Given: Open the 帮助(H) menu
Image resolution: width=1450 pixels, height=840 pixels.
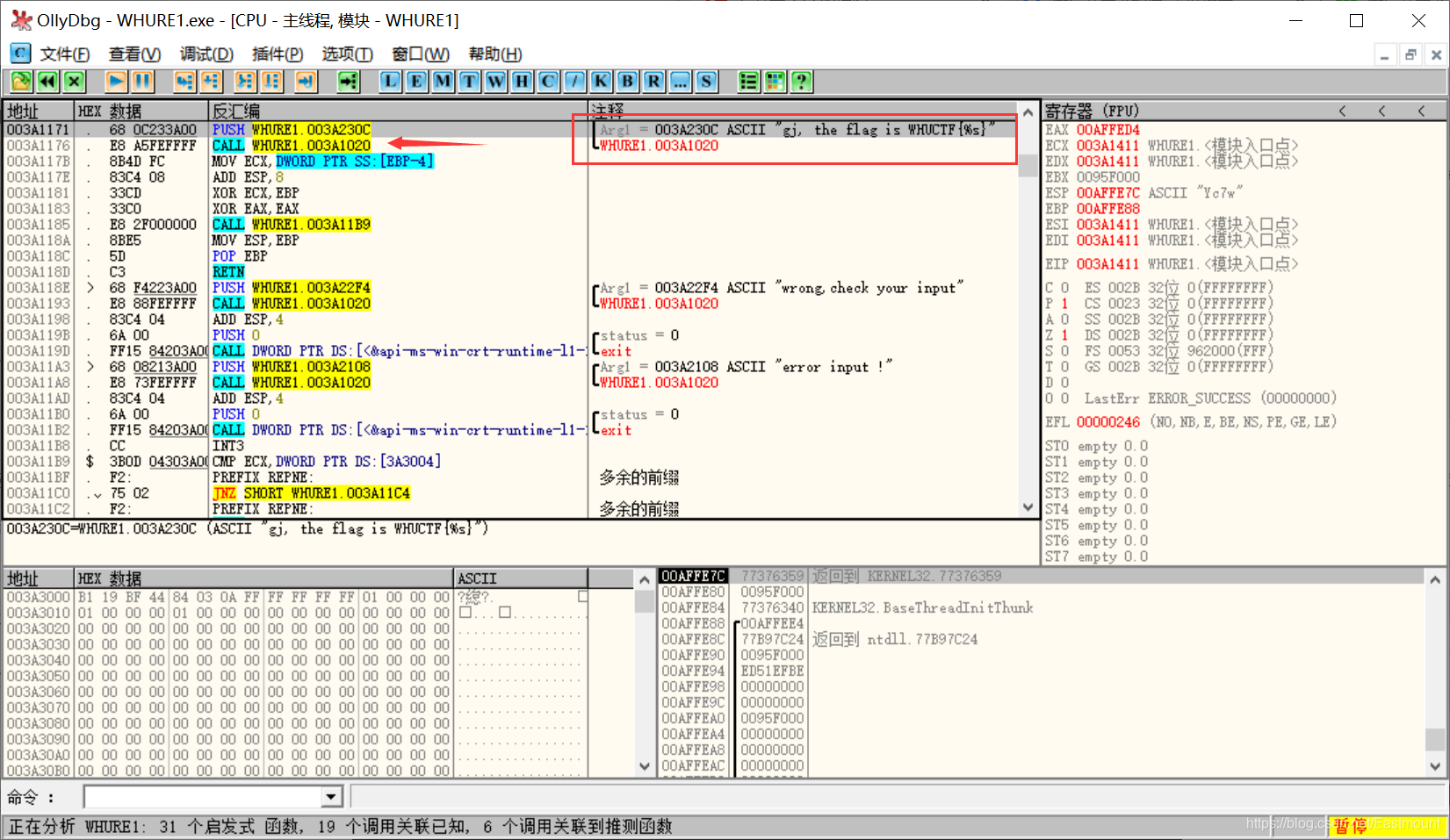Looking at the screenshot, I should (x=495, y=54).
